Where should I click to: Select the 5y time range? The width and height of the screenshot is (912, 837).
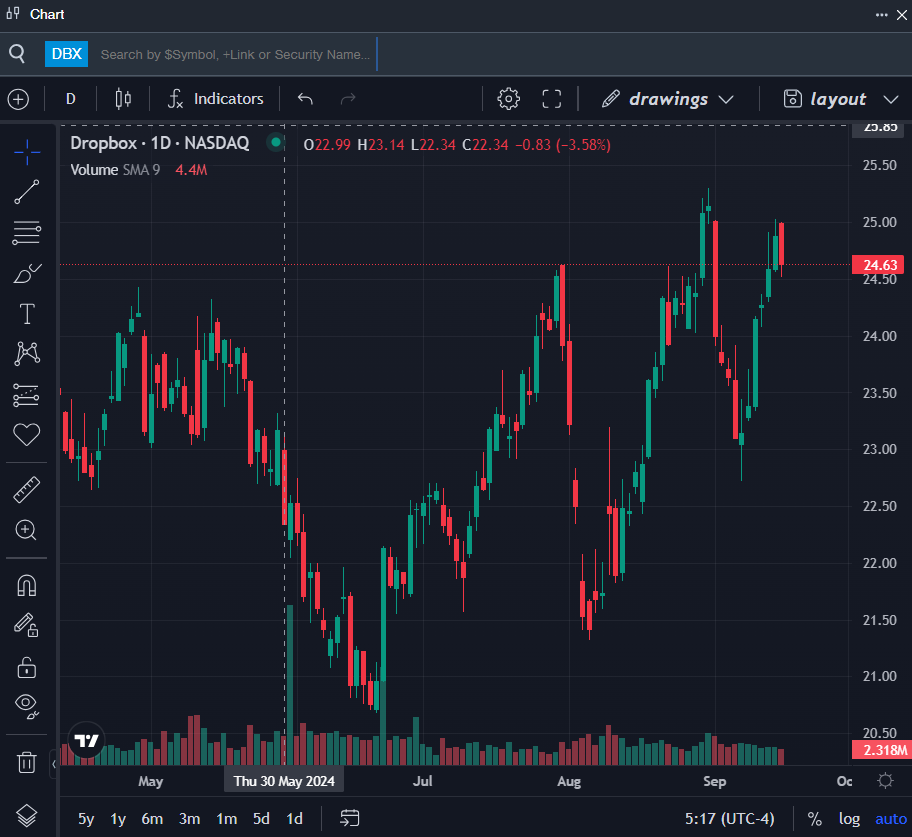click(86, 819)
